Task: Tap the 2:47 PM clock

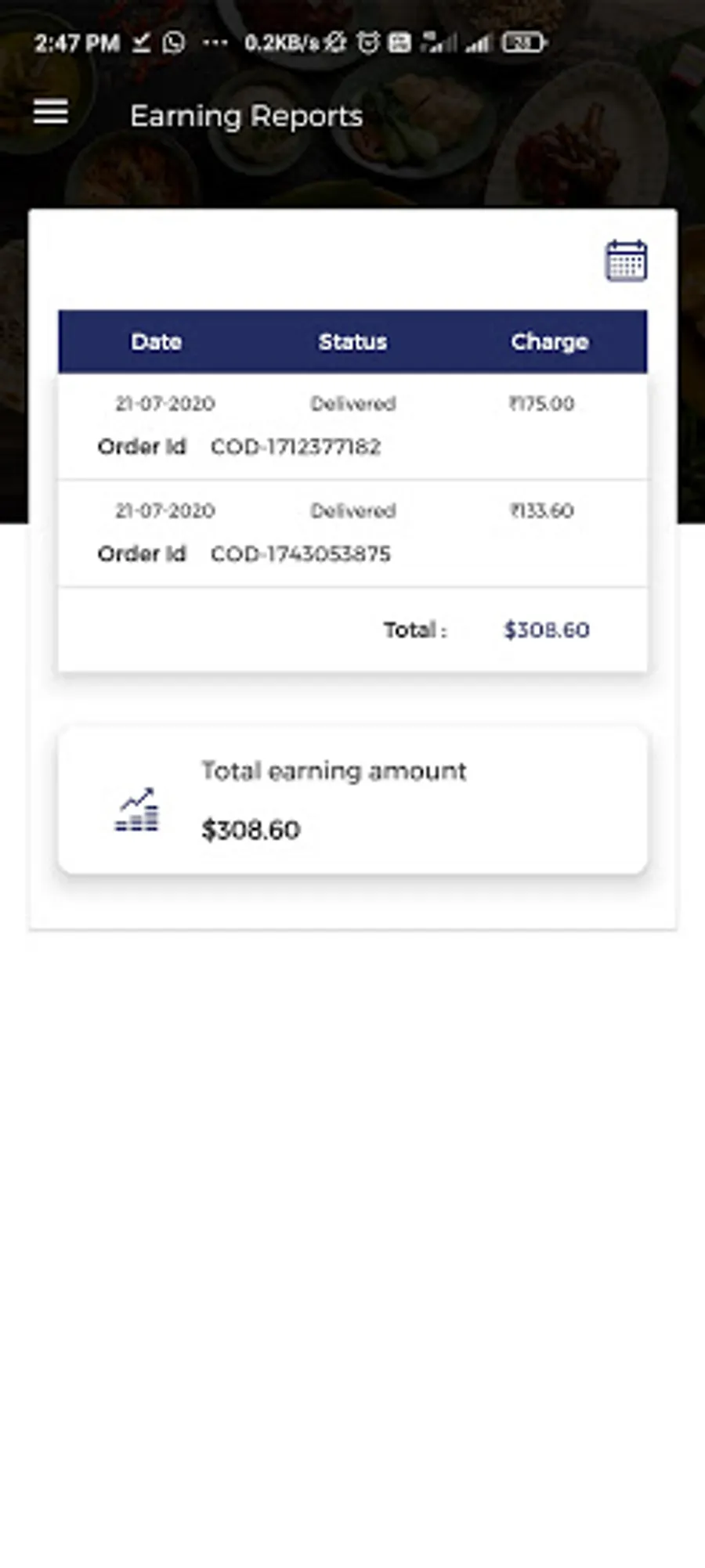Action: click(77, 43)
